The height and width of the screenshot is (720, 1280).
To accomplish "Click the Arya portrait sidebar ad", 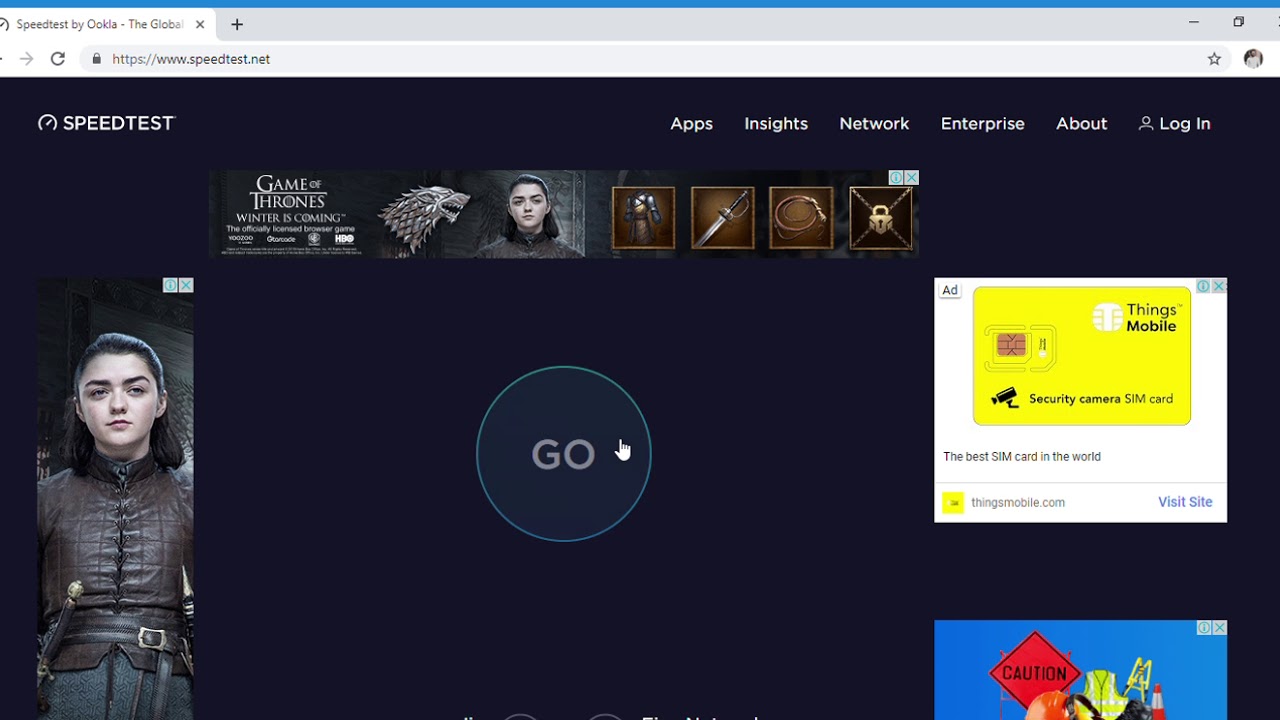I will coord(115,499).
